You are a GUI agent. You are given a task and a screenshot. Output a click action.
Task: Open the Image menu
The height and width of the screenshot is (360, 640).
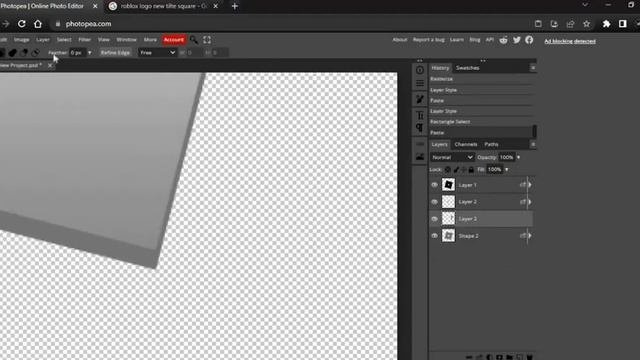point(21,40)
